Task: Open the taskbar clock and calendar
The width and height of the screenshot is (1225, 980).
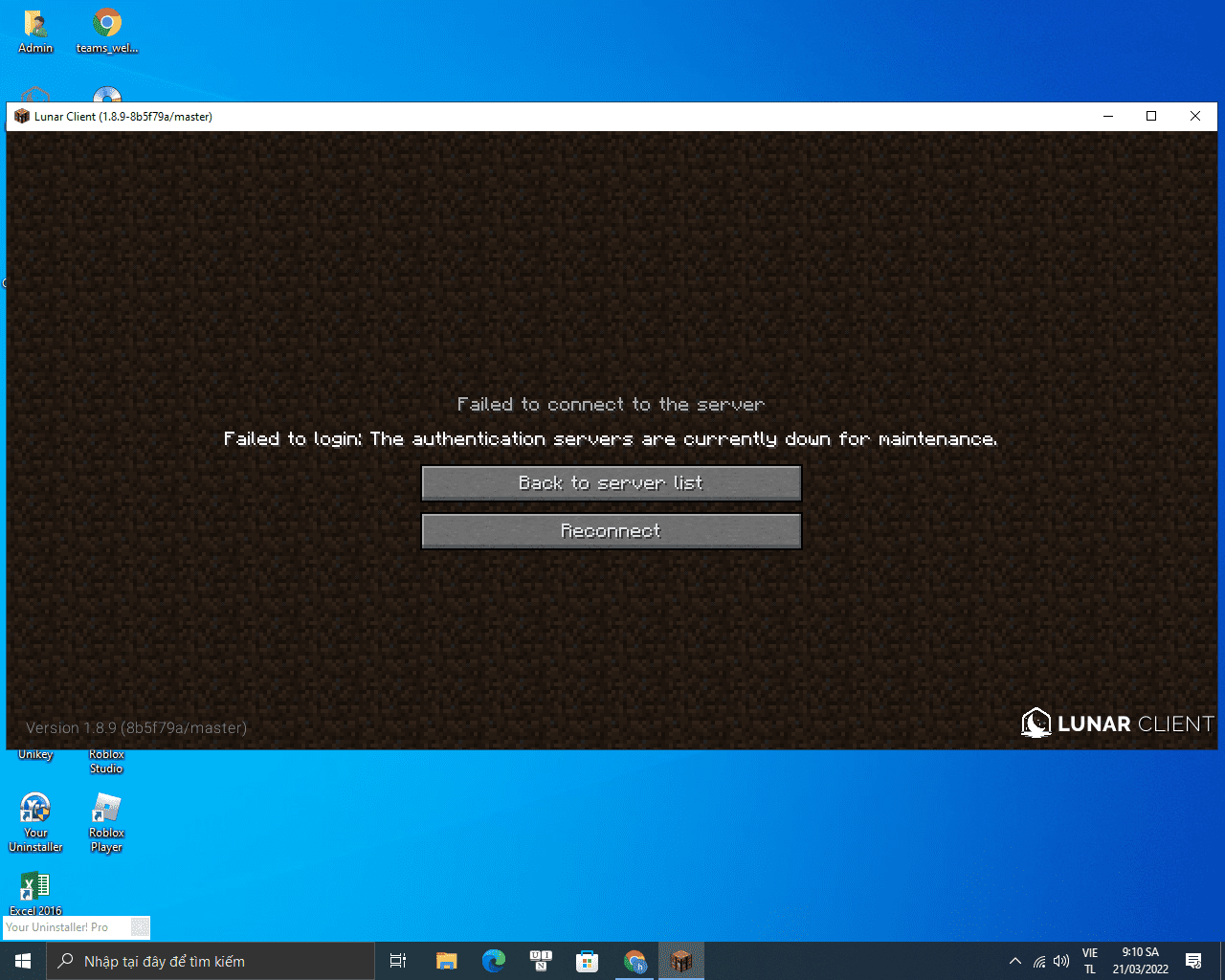Action: click(1141, 961)
